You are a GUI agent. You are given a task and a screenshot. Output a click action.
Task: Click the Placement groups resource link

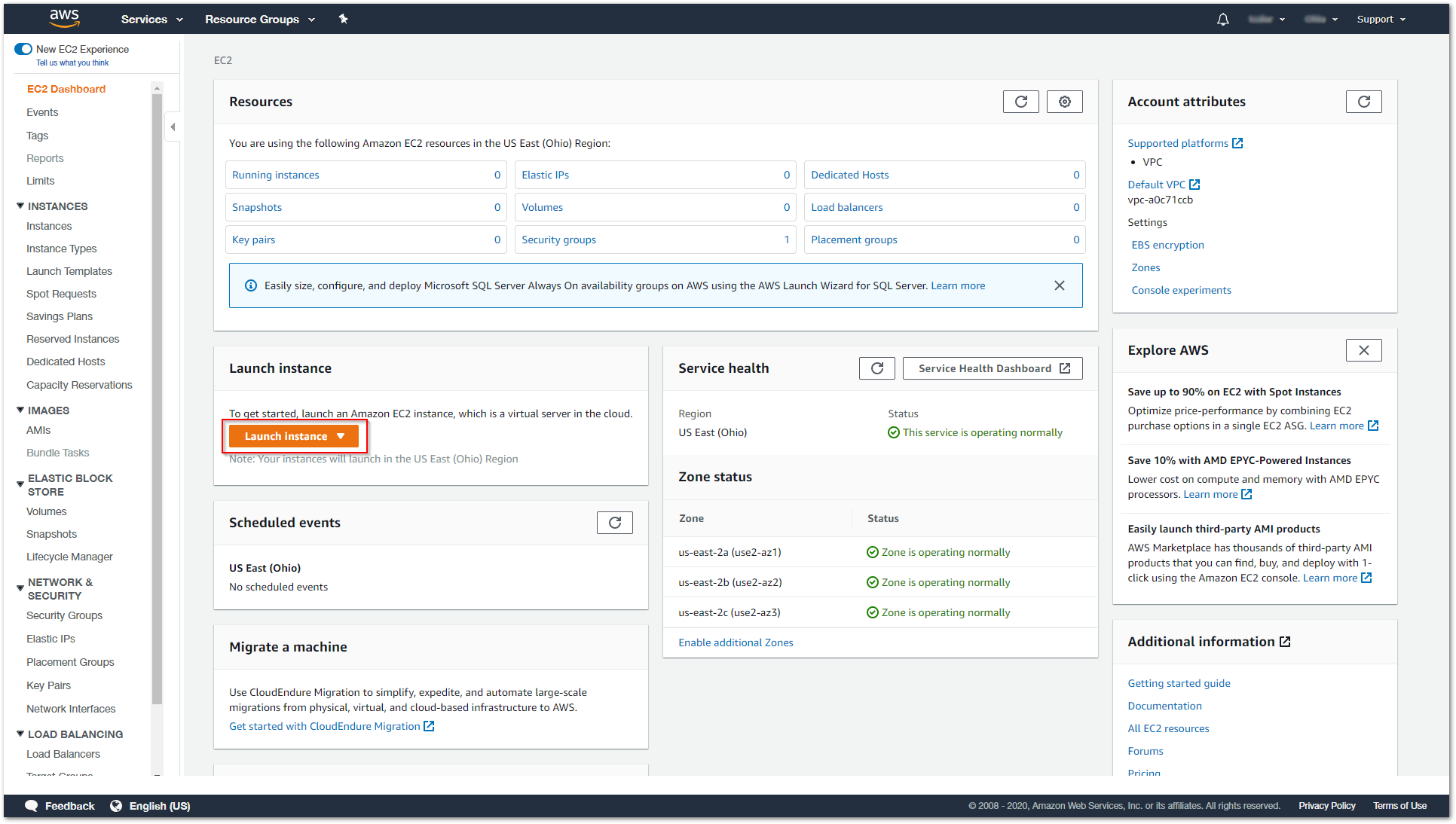pos(854,240)
